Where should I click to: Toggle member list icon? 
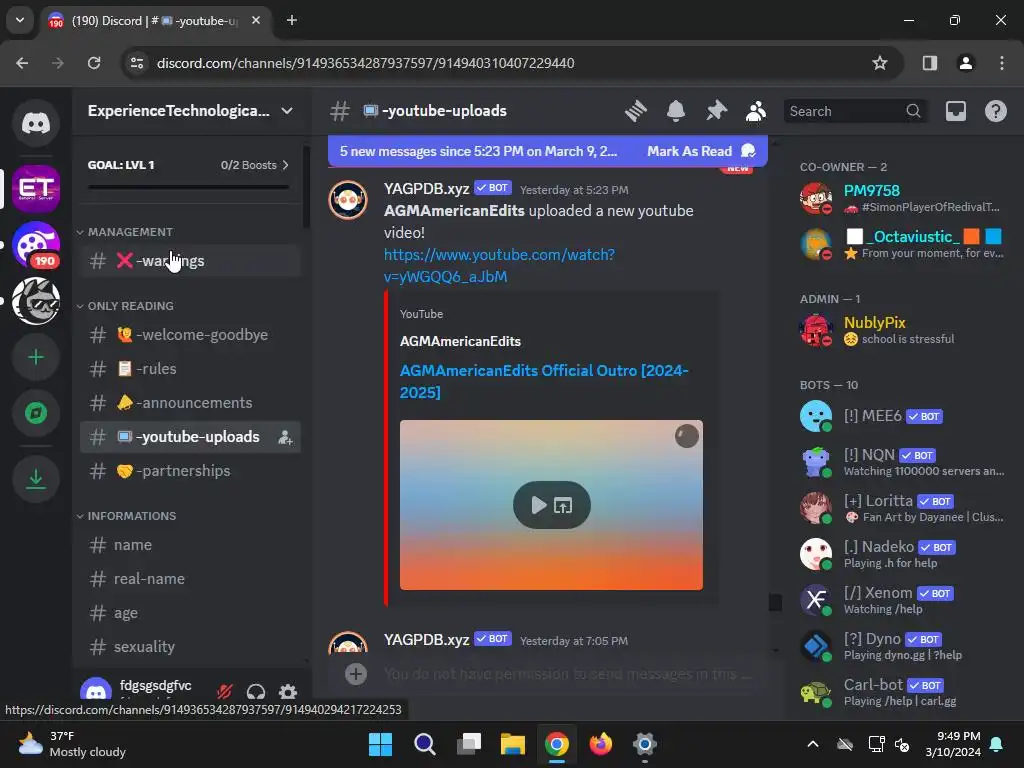[756, 111]
